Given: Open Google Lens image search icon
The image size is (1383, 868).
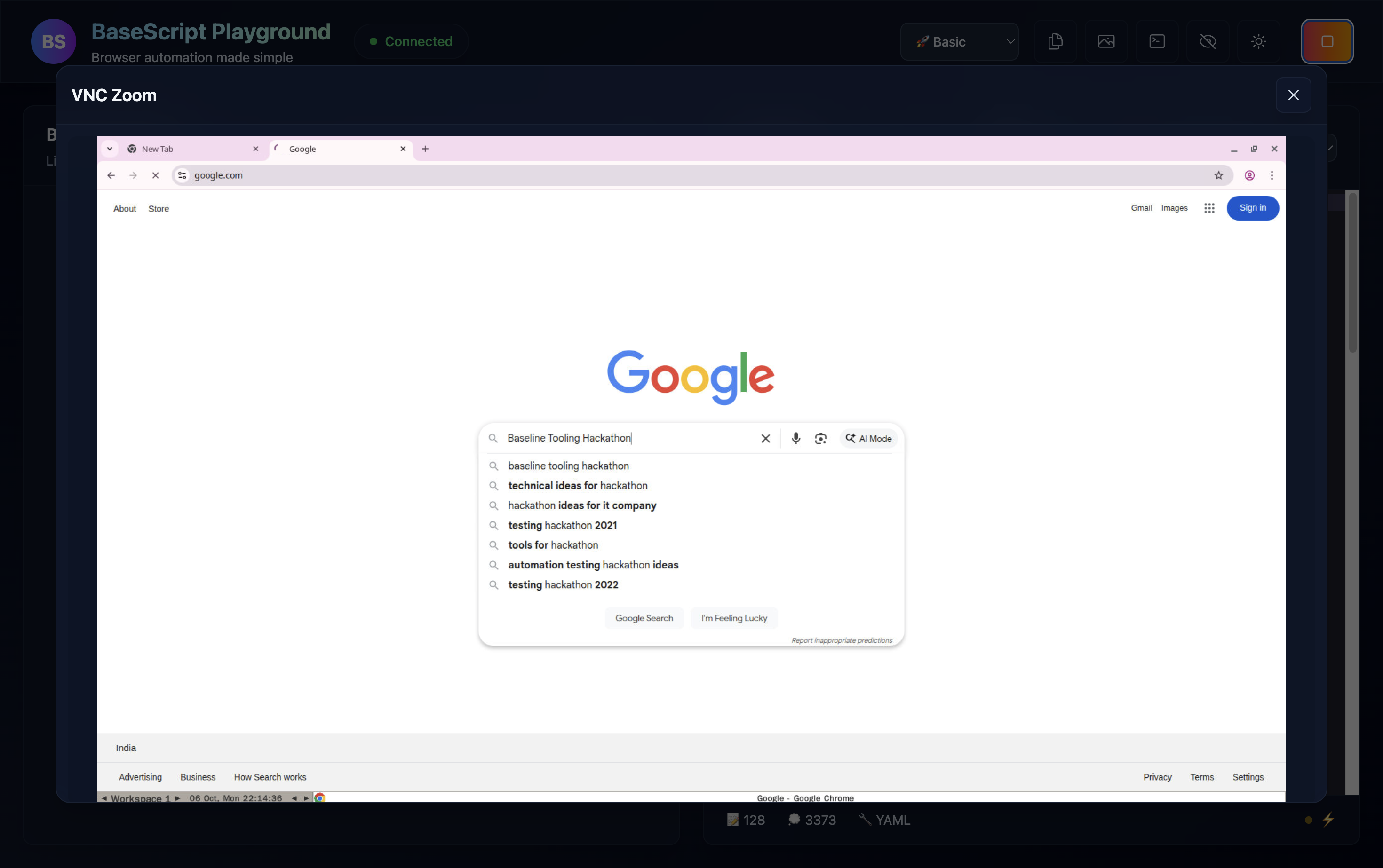Looking at the screenshot, I should pos(821,439).
